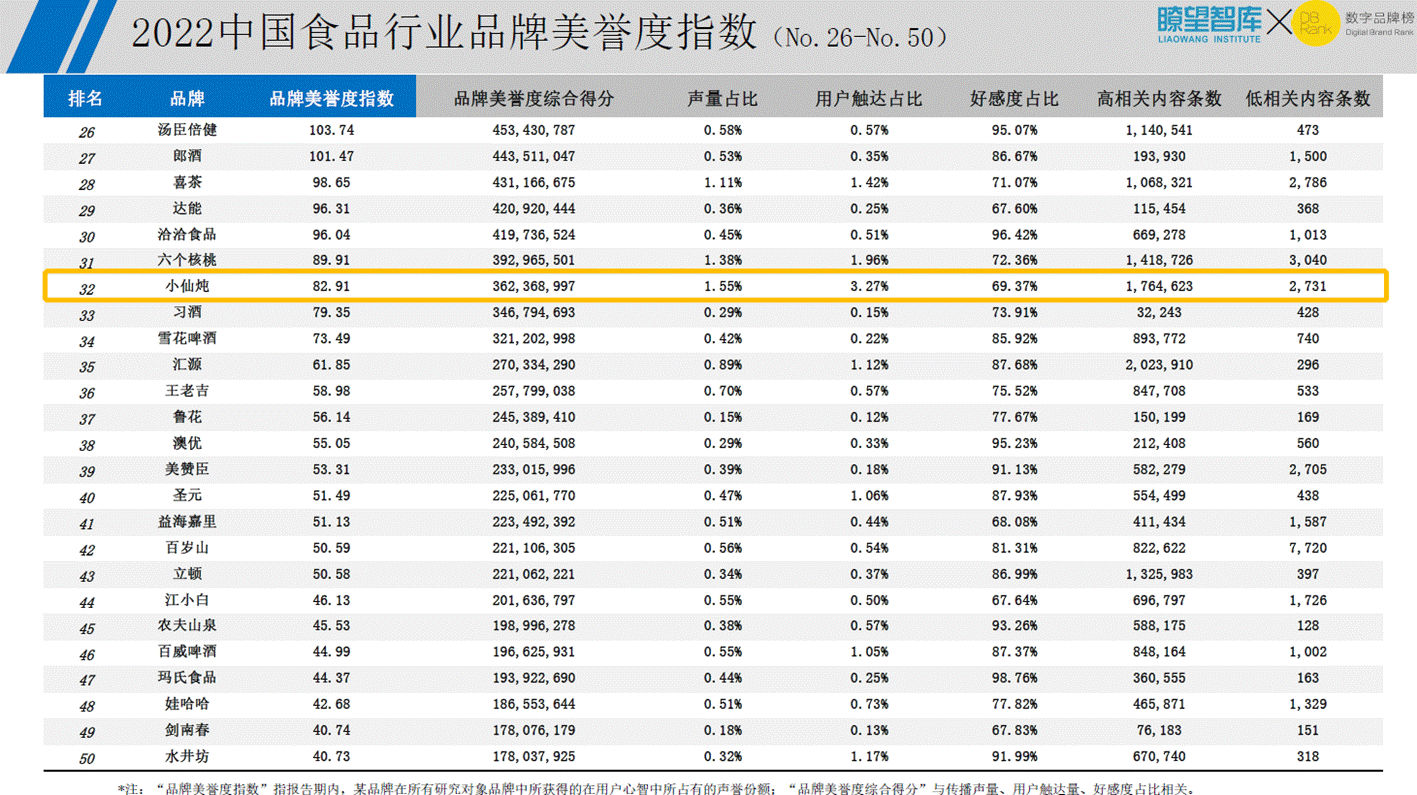1417x795 pixels.
Task: Click the 高相关内容条数 column header
Action: pyautogui.click(x=1159, y=99)
